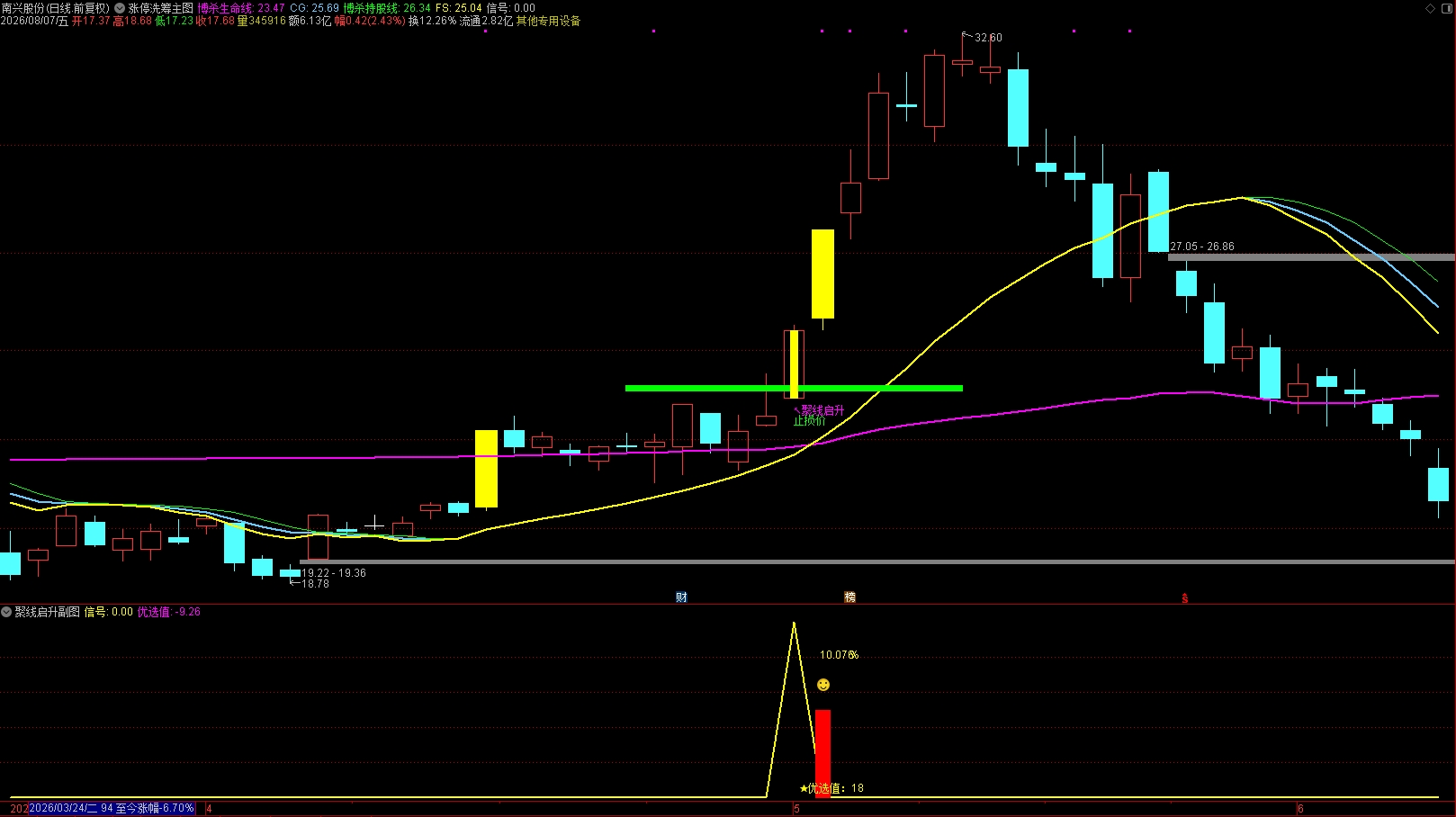The image size is (1456, 817).
Task: Click the 32.60 peak price label
Action: point(988,38)
